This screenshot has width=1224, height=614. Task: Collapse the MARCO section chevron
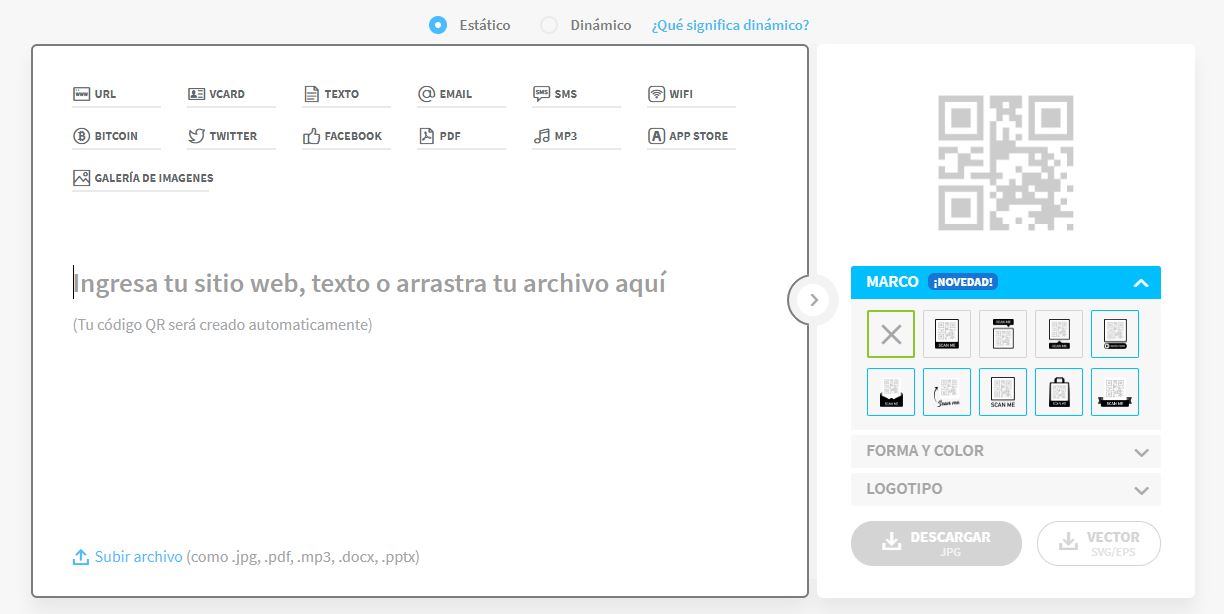(1141, 283)
